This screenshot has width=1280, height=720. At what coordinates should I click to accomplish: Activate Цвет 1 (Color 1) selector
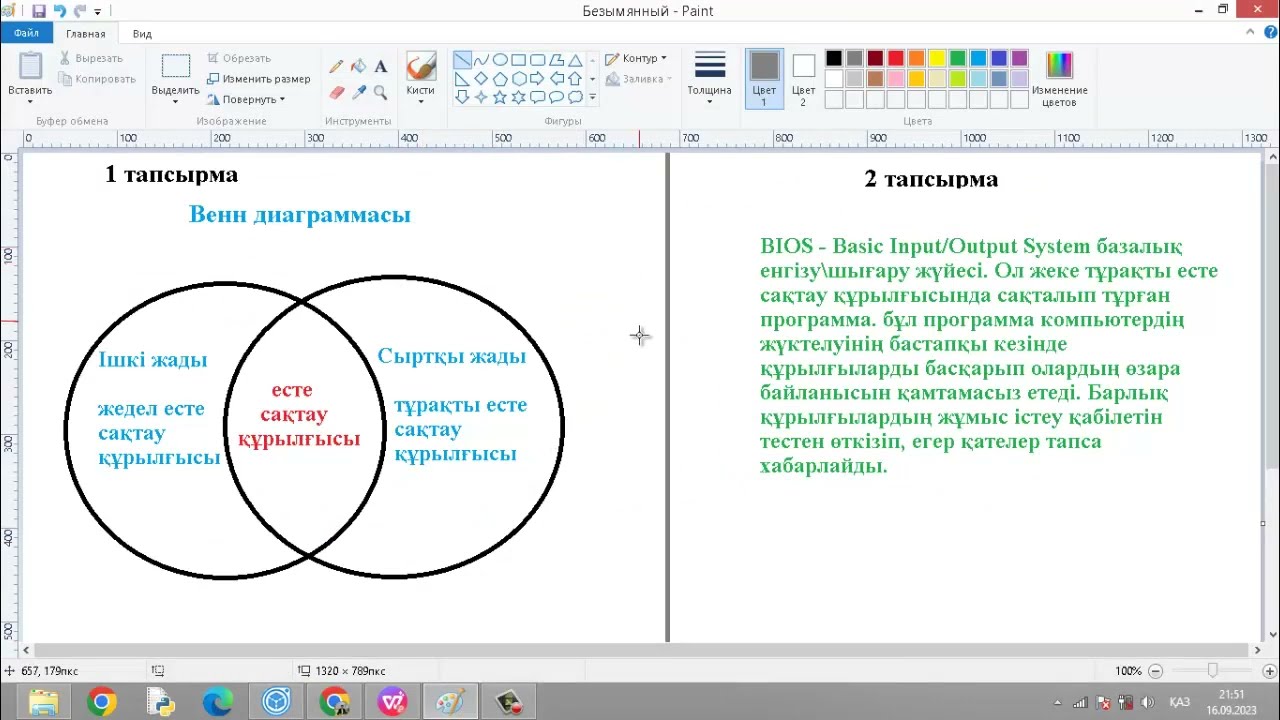tap(764, 79)
